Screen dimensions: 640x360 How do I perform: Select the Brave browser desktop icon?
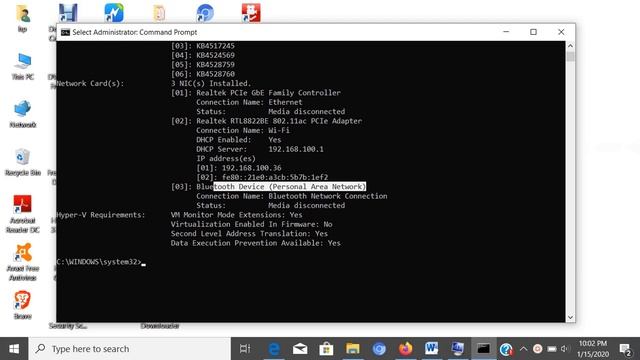pos(23,305)
